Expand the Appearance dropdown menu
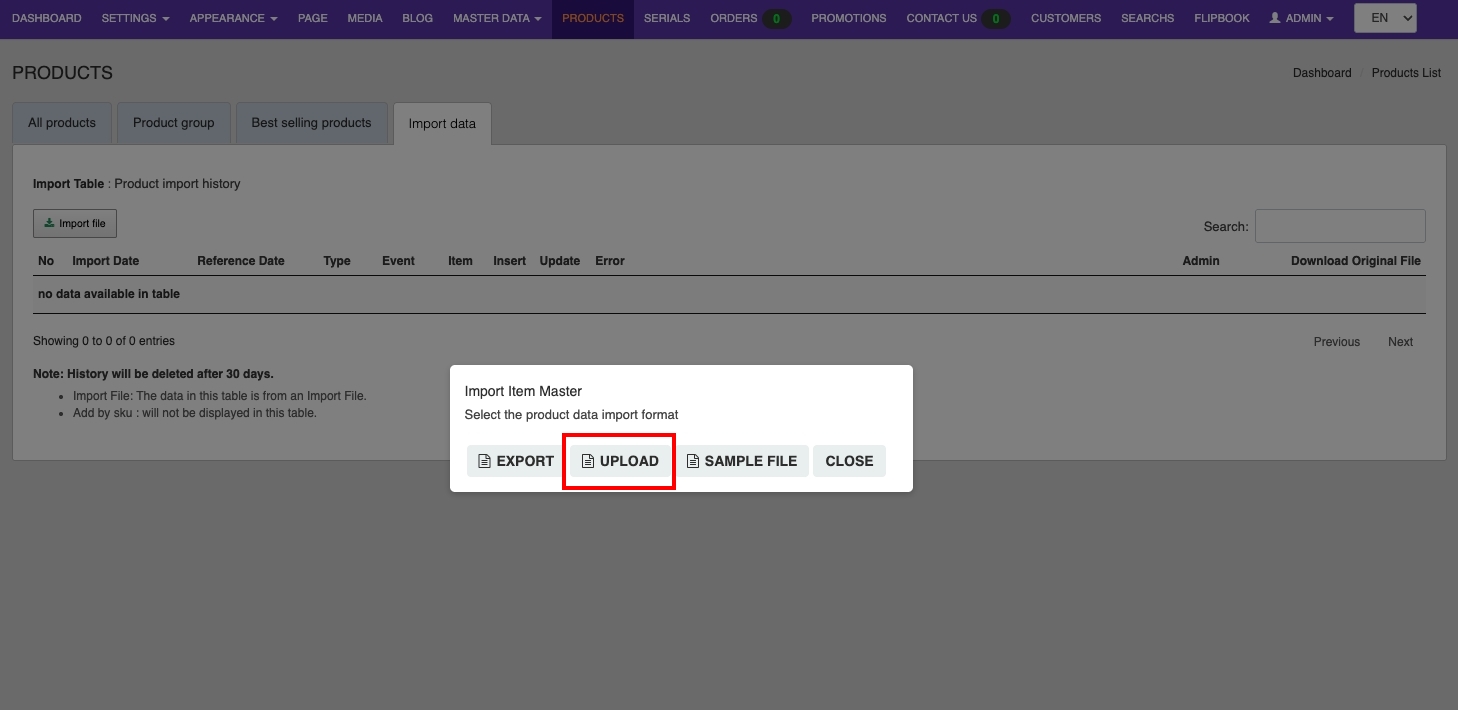Viewport: 1458px width, 710px height. (x=233, y=18)
